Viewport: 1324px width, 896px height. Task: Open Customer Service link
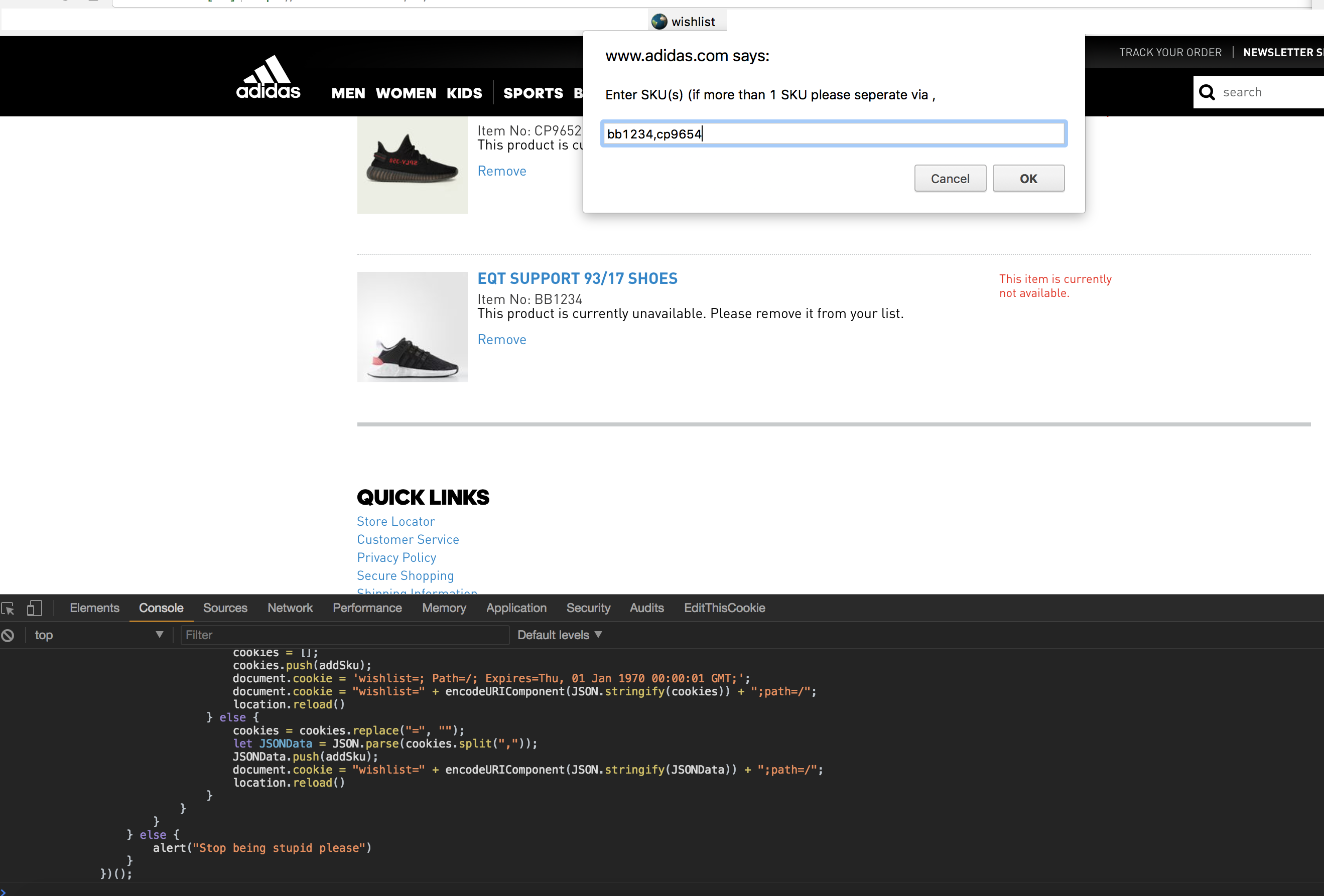point(408,539)
